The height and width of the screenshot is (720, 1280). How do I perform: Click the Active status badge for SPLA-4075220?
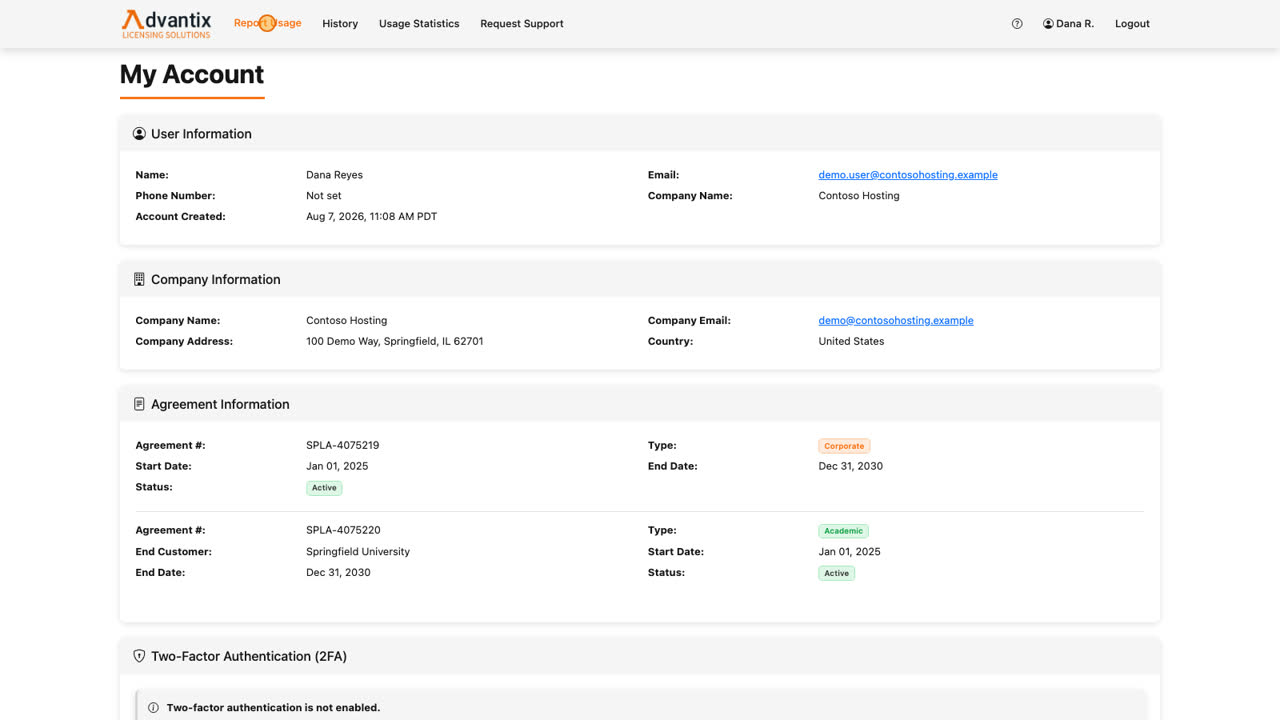click(836, 574)
